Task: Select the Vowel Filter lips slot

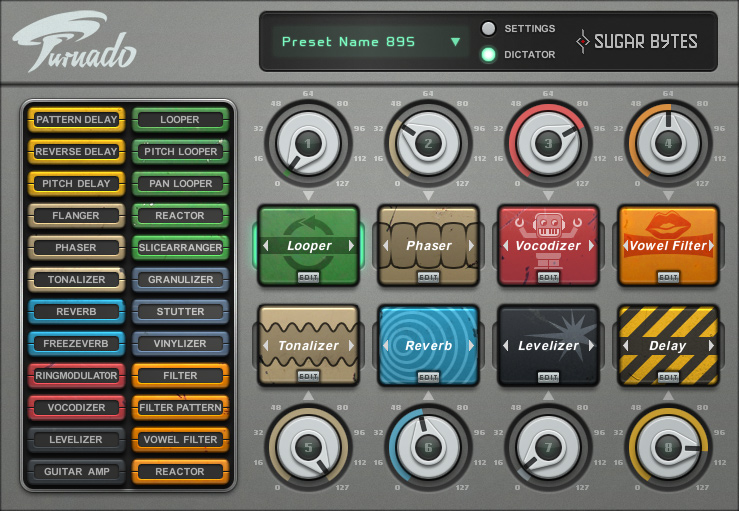Action: click(x=668, y=245)
